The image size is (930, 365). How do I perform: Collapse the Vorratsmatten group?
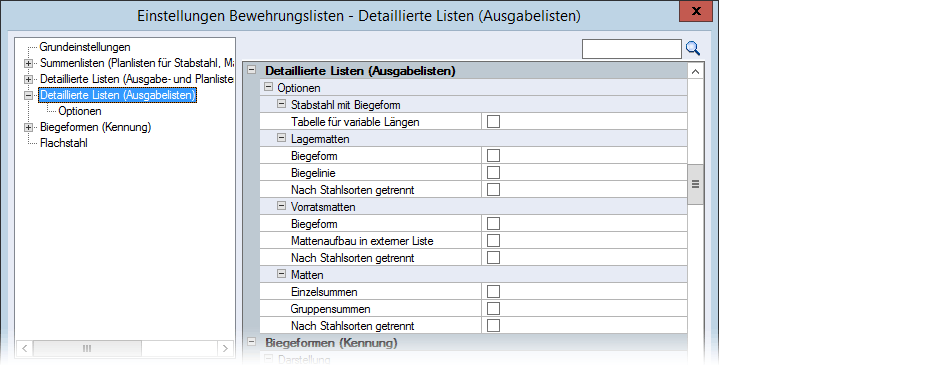(x=282, y=207)
